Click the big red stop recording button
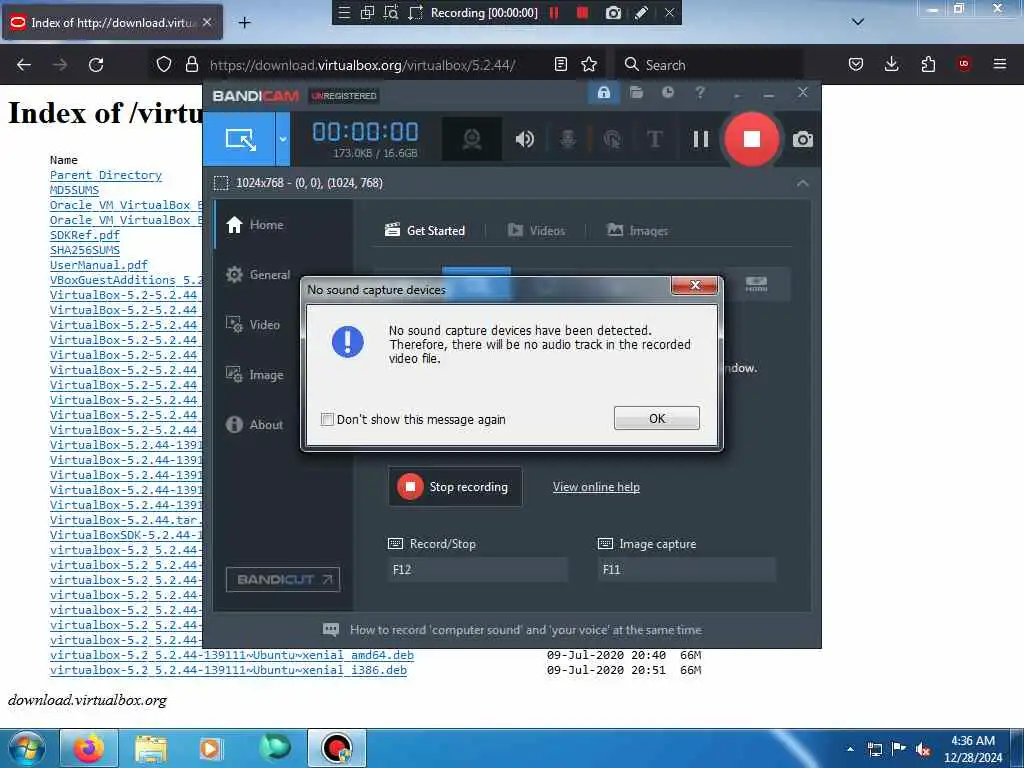This screenshot has width=1024, height=768. (751, 138)
